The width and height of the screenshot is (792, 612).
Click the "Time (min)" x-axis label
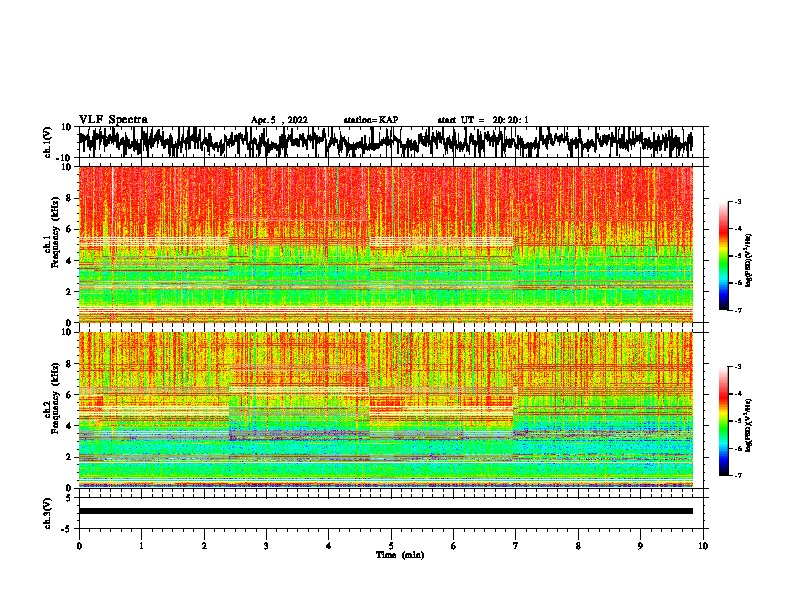click(400, 555)
